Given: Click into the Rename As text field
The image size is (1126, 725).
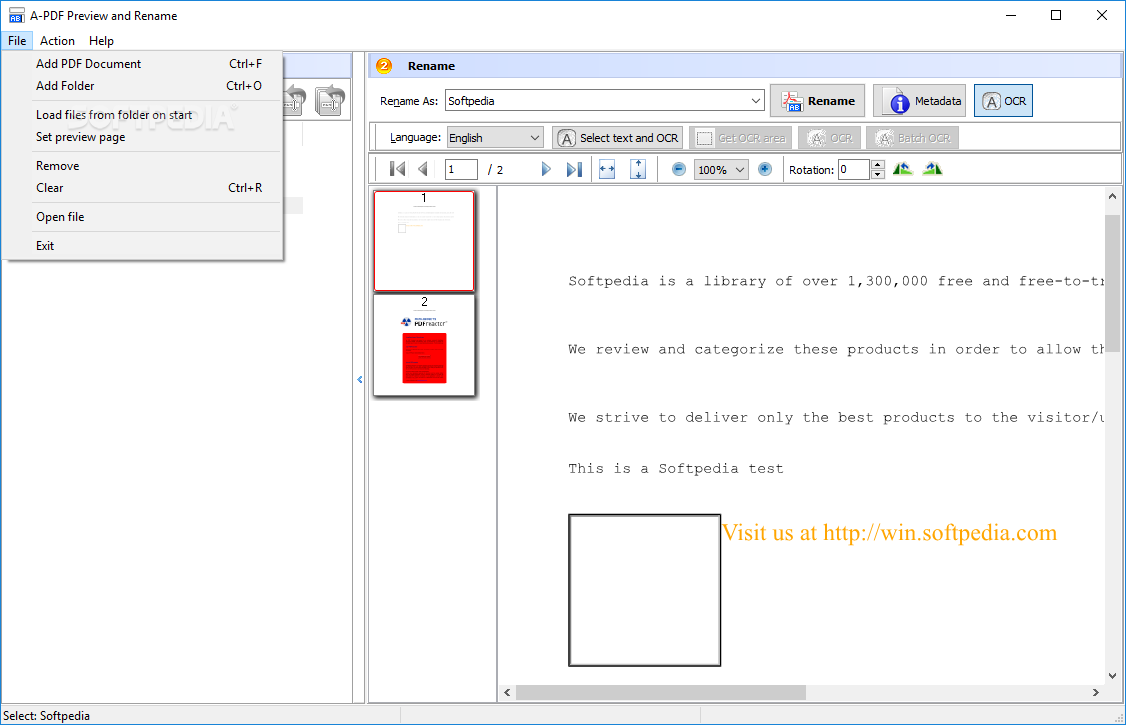Looking at the screenshot, I should click(596, 100).
